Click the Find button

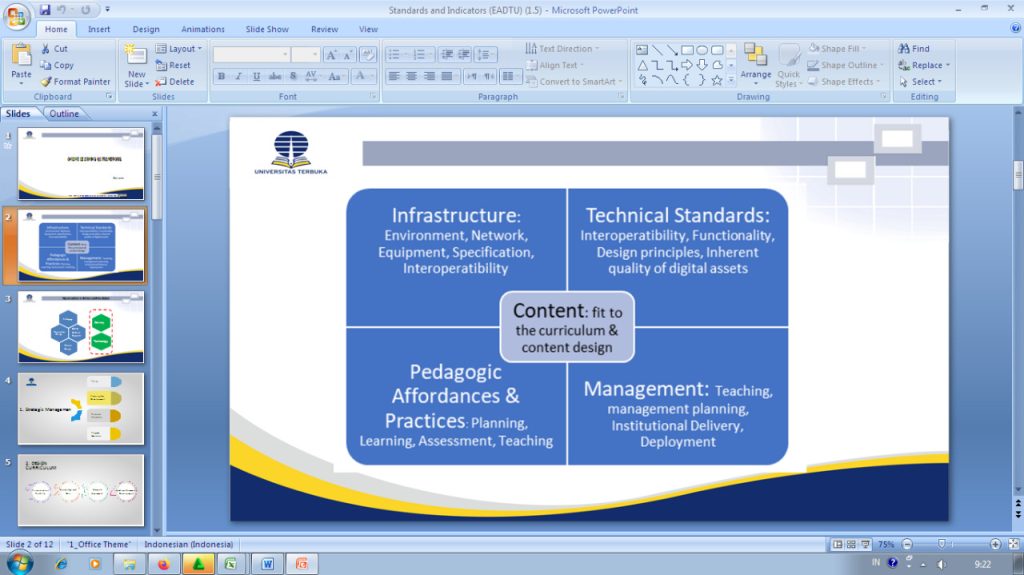(913, 48)
